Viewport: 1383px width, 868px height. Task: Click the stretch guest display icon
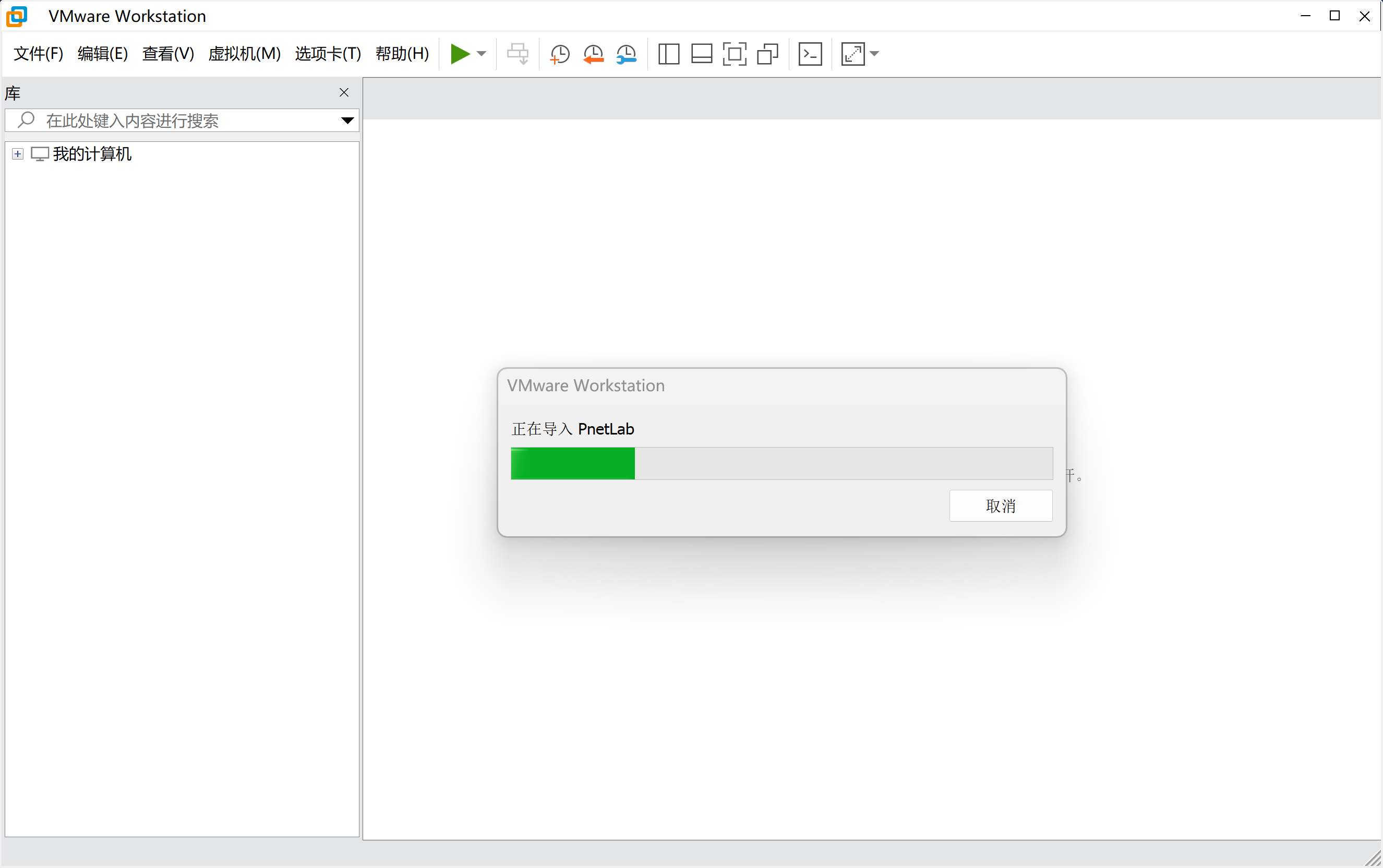point(853,54)
